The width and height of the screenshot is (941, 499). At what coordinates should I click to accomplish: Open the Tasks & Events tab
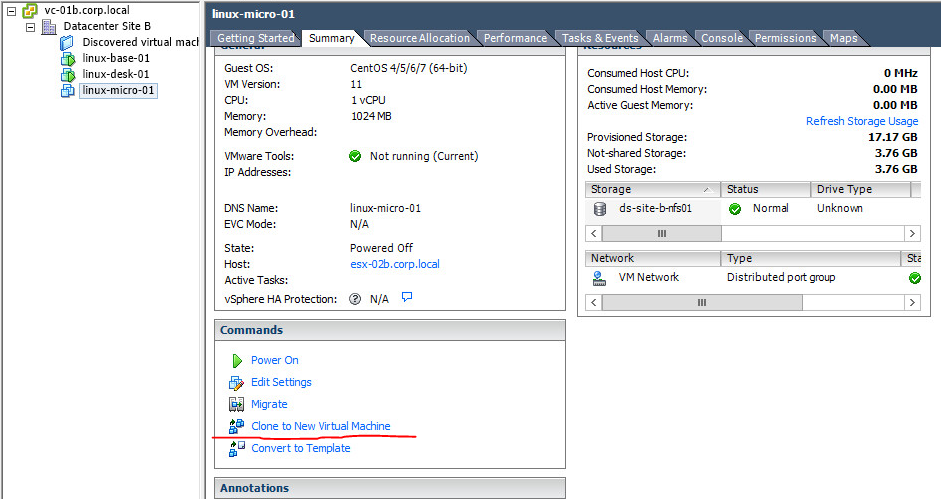tap(600, 38)
